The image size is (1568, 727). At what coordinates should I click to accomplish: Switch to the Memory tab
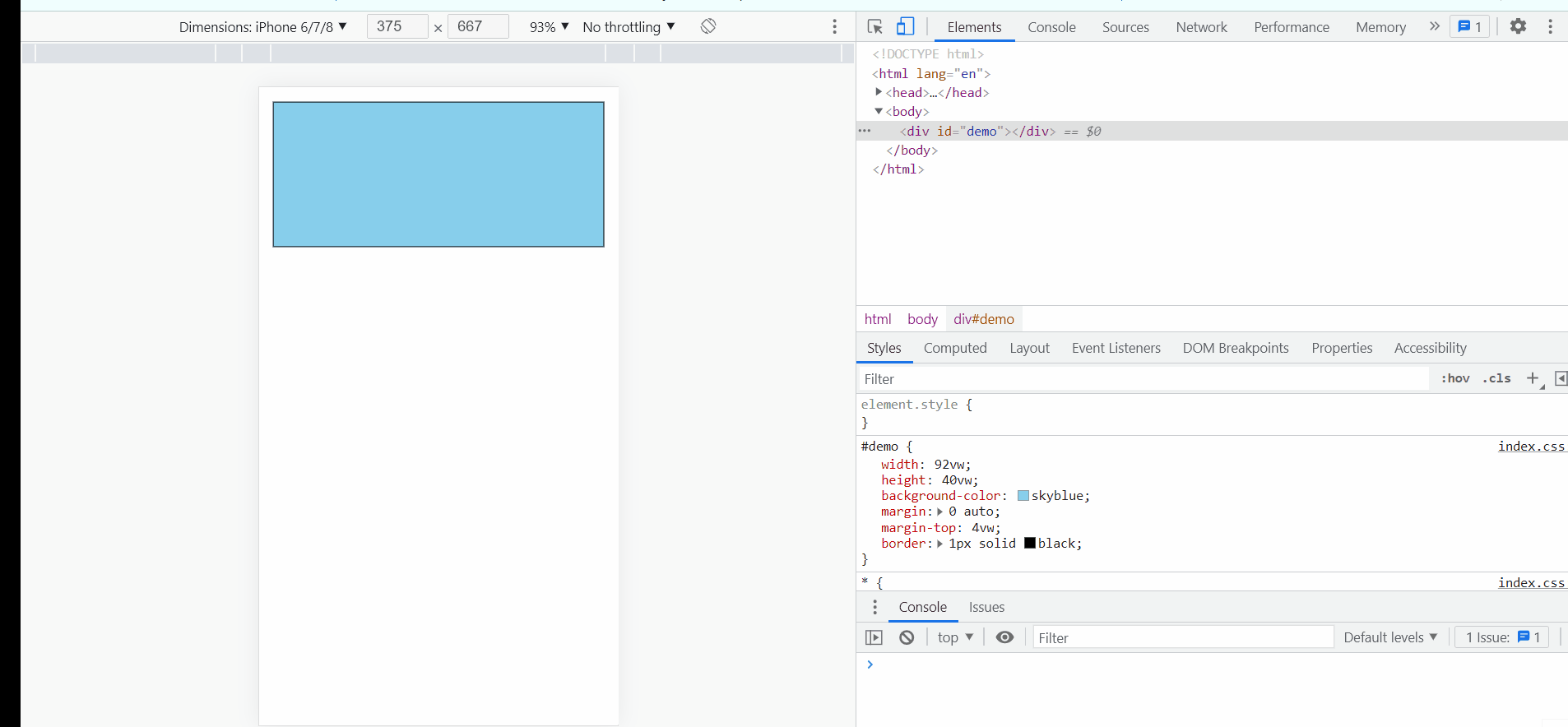(1380, 27)
